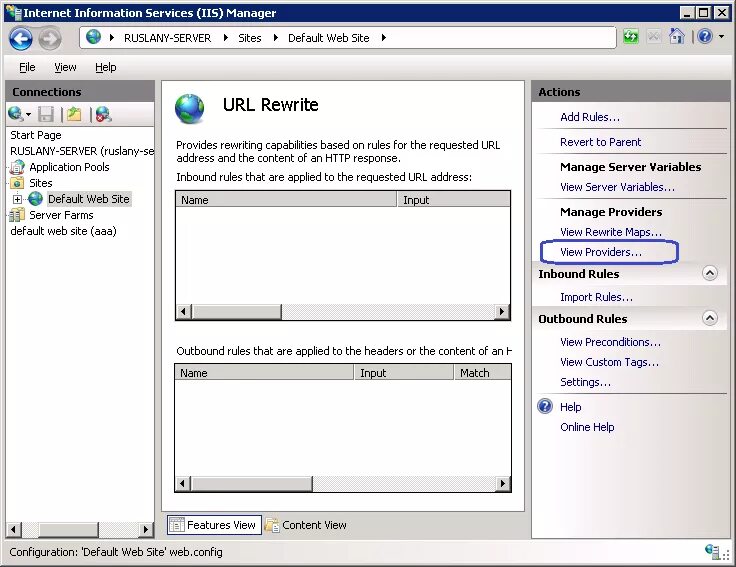Click the outbound rules Input column header
Image resolution: width=736 pixels, height=567 pixels.
click(x=404, y=373)
